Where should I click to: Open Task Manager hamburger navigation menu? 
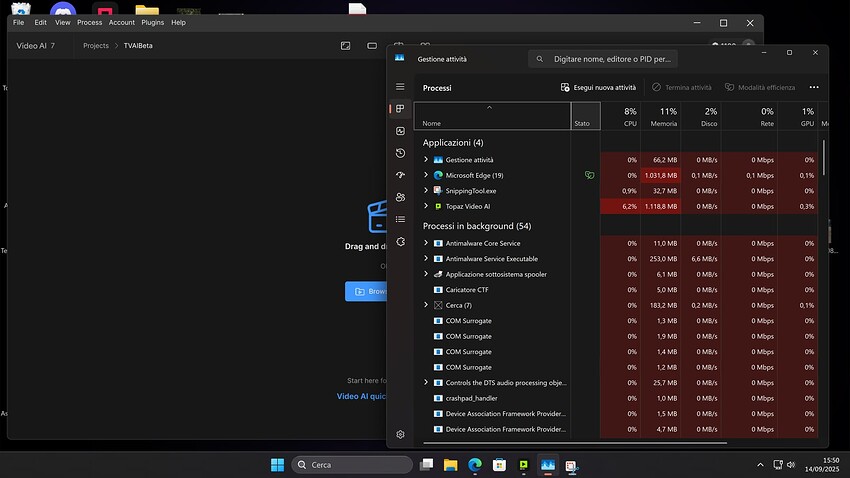click(x=400, y=87)
